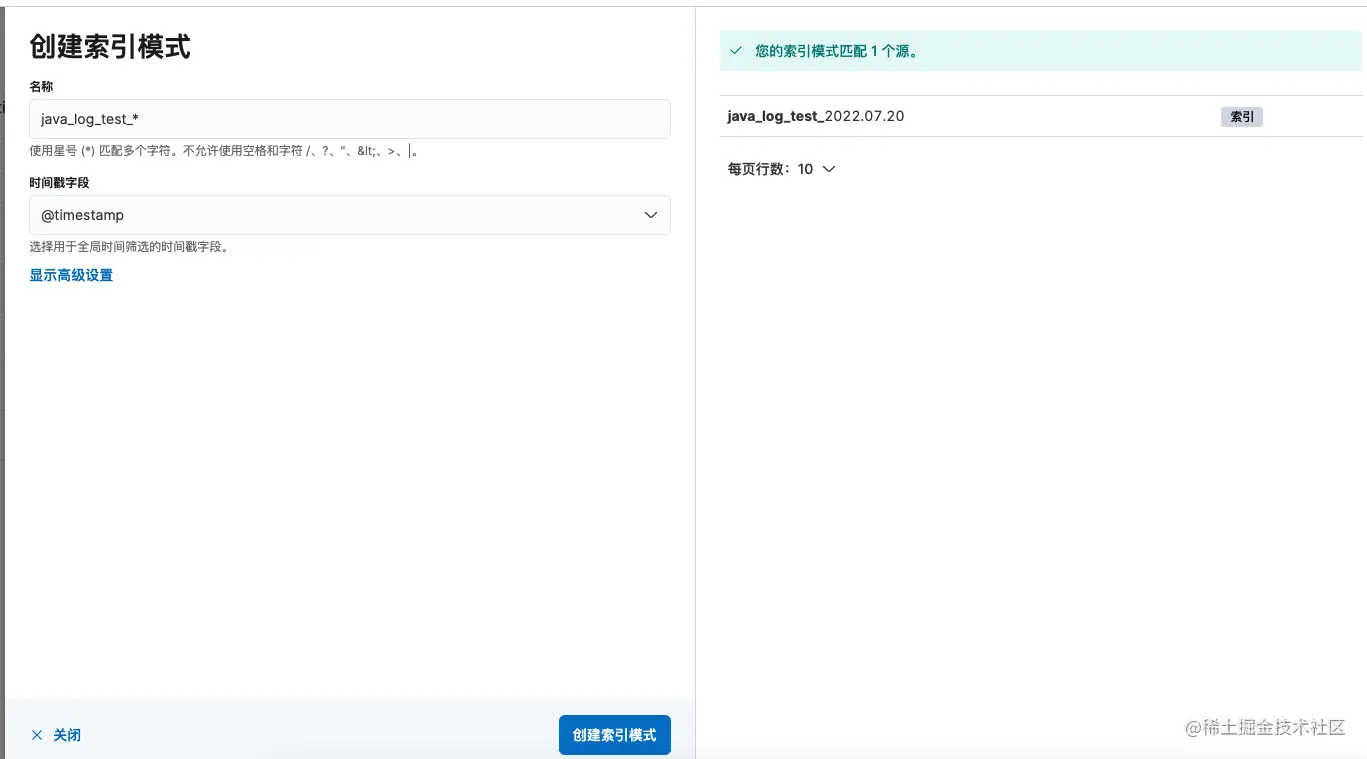
Task: Open the 显示高级设置 link
Action: coord(71,275)
